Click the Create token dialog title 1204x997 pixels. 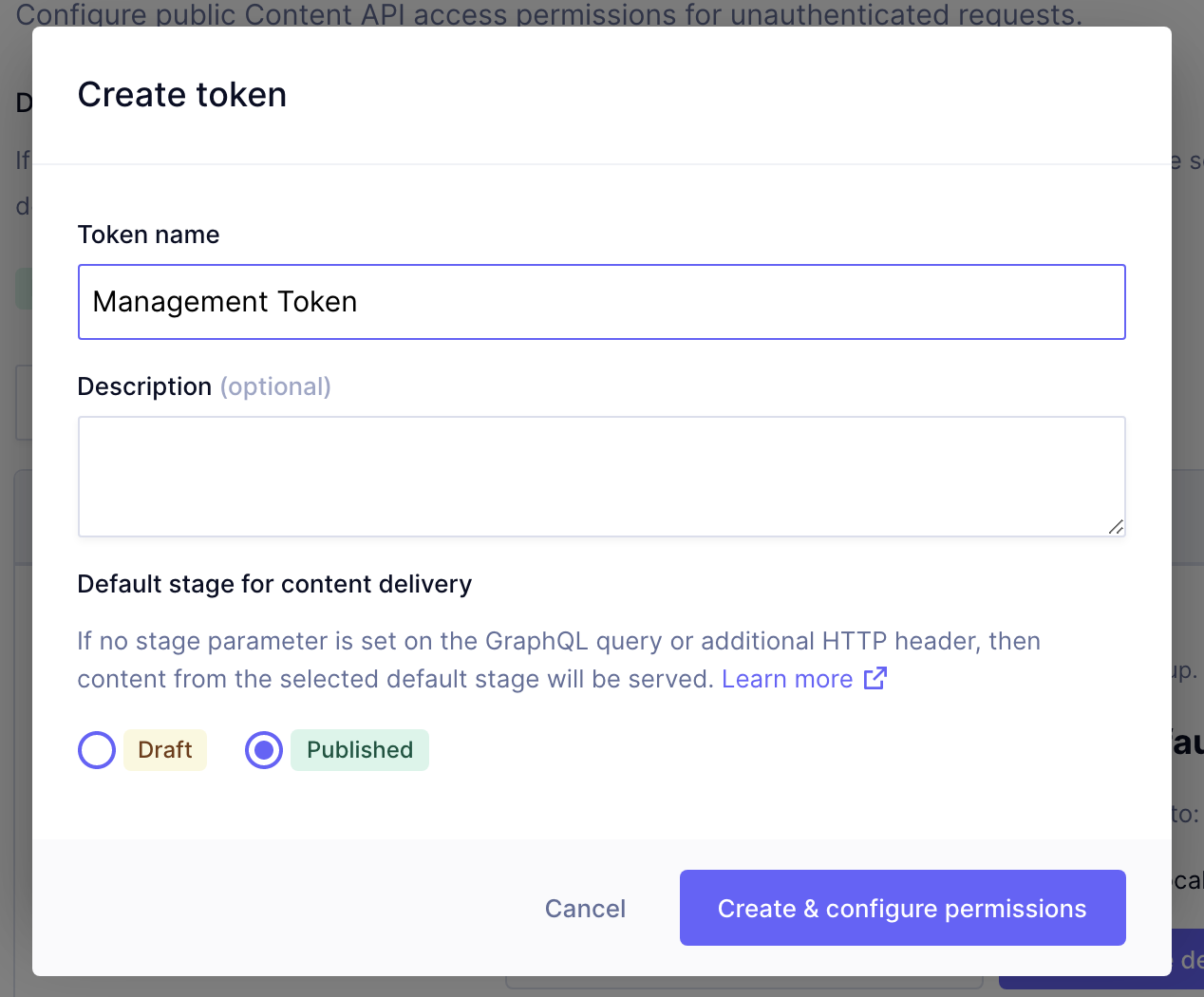point(182,94)
